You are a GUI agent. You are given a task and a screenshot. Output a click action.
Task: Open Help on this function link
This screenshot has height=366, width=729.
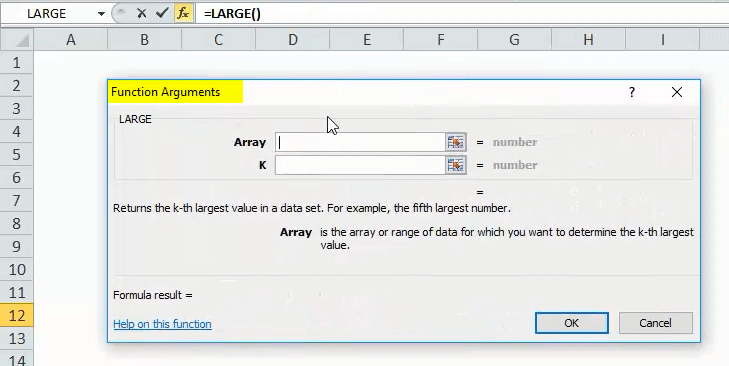click(x=162, y=324)
